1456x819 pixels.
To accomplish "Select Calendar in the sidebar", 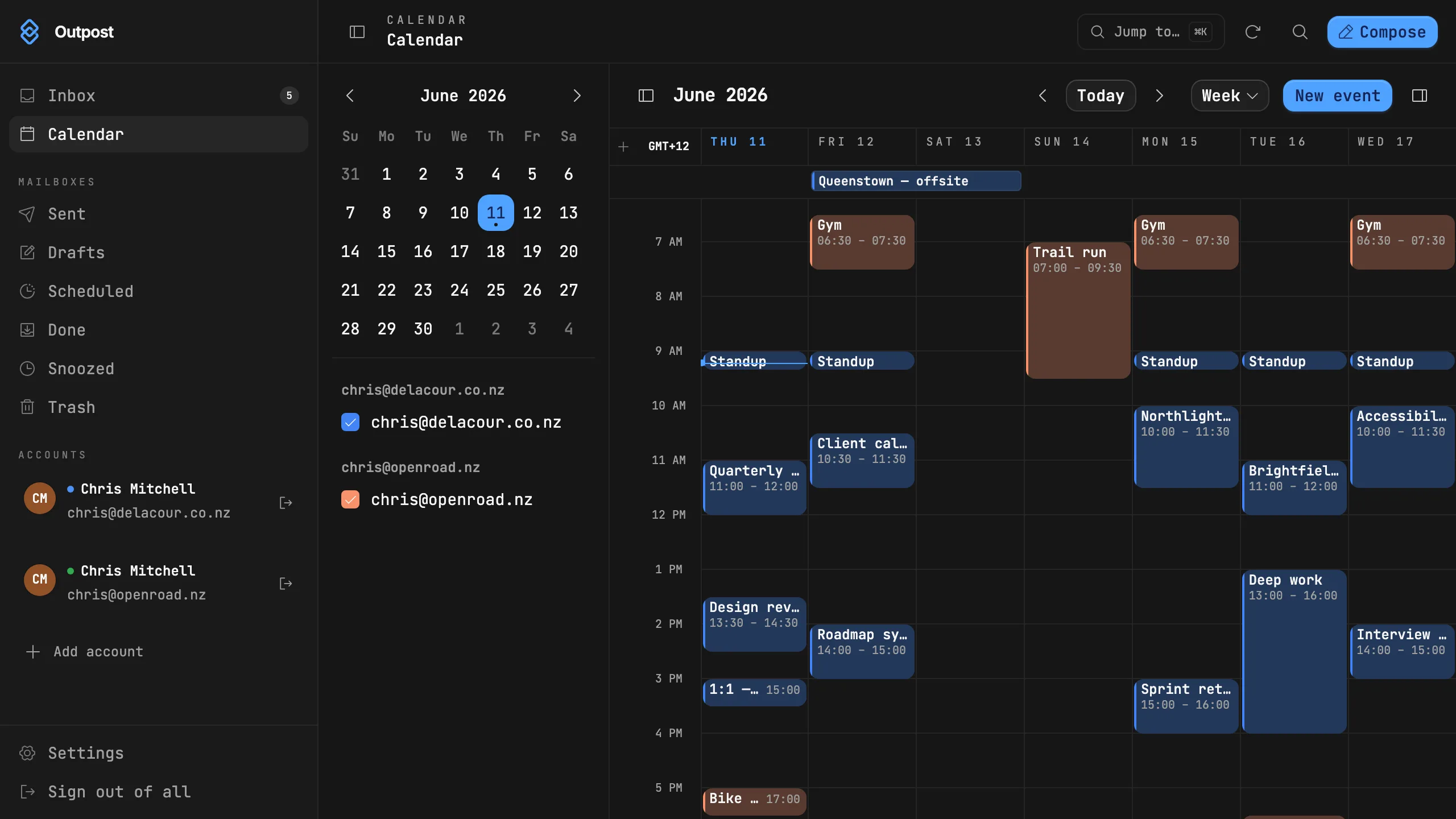I will point(159,134).
